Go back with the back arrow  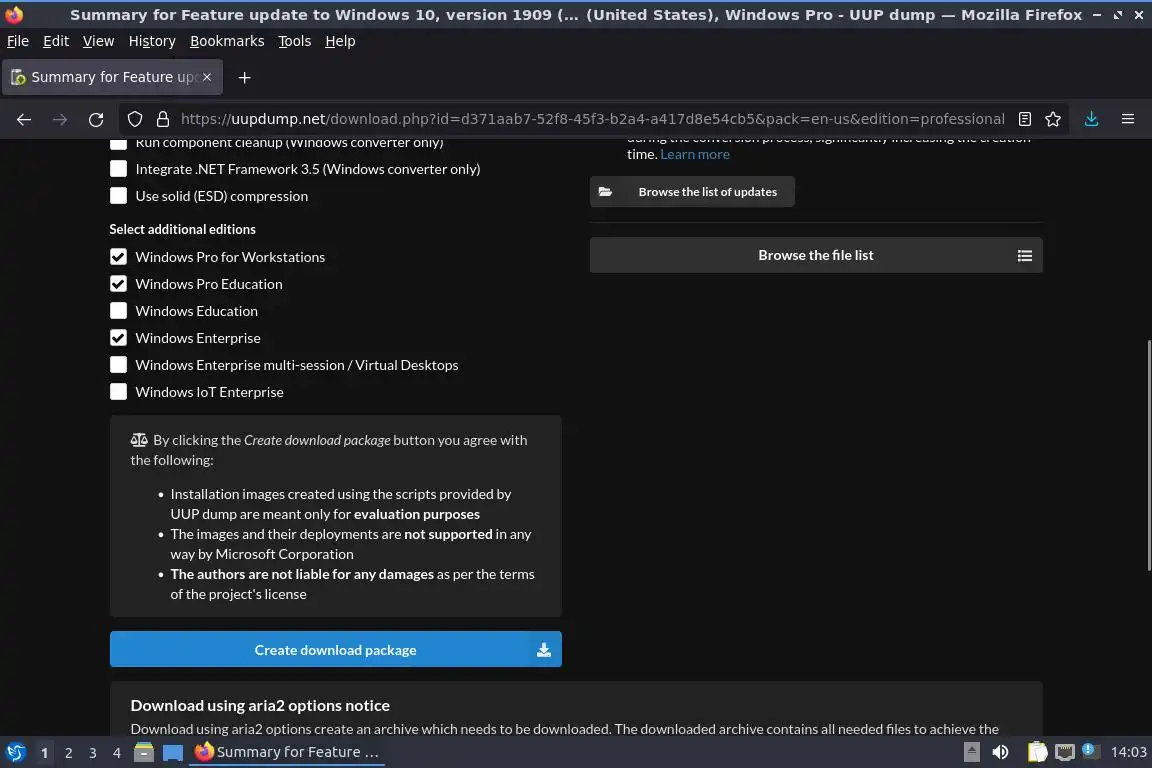[24, 119]
